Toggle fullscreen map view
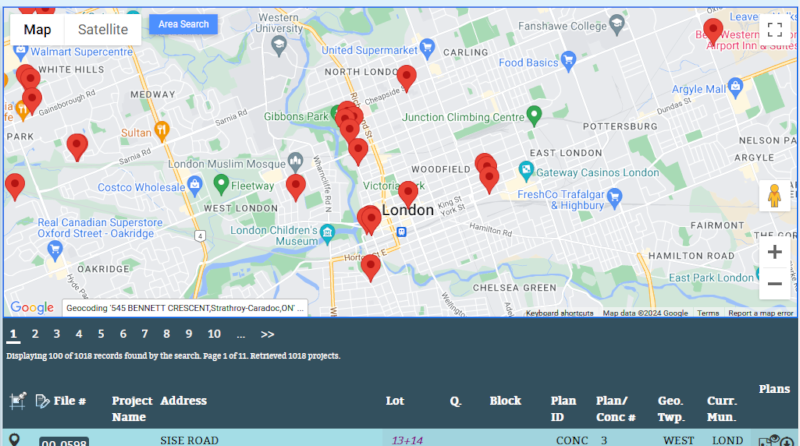The image size is (800, 446). tap(774, 30)
